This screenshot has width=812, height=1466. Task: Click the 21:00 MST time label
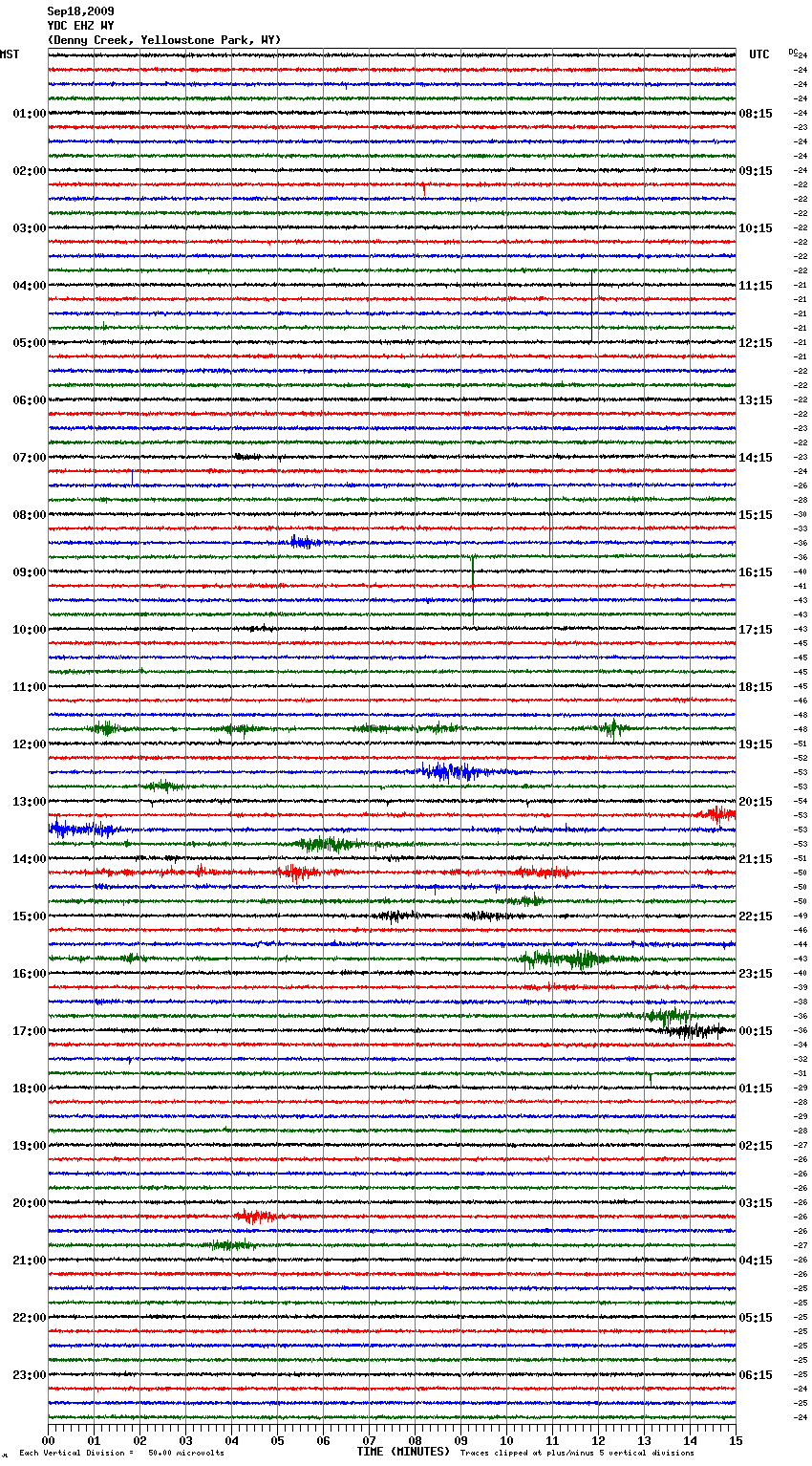30,1261
